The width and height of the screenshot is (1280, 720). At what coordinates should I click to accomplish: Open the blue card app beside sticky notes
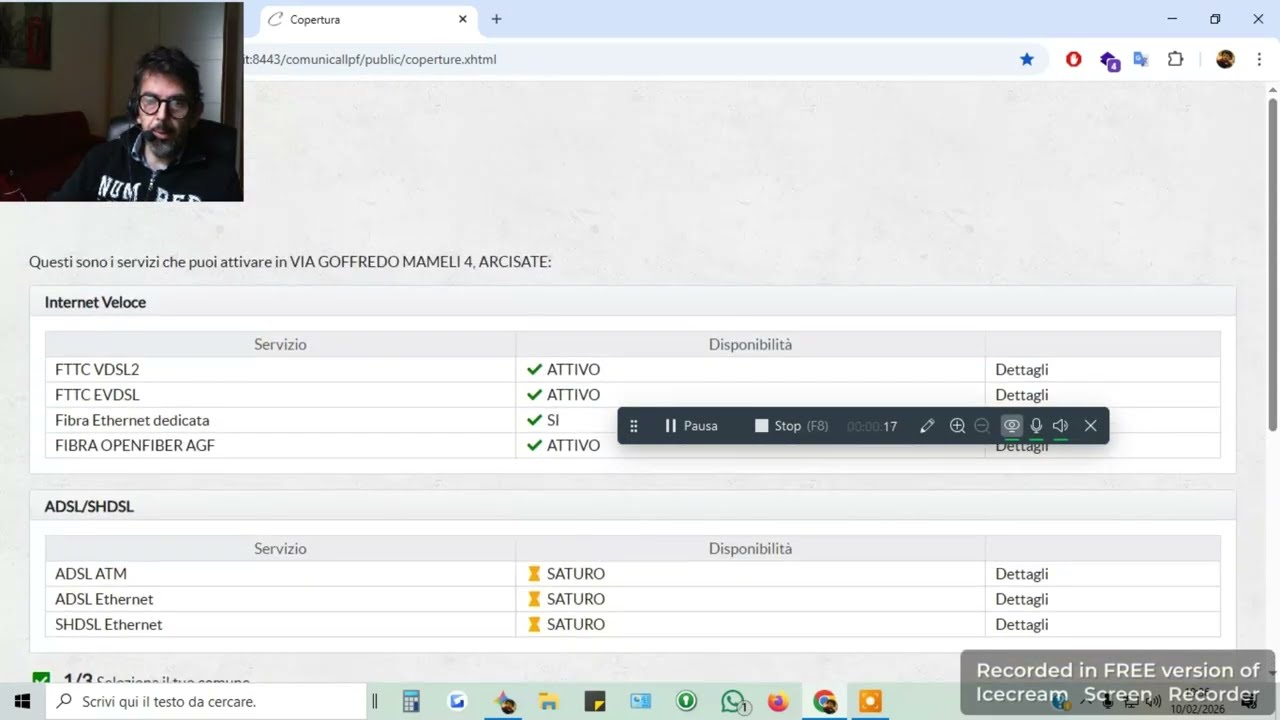point(640,701)
